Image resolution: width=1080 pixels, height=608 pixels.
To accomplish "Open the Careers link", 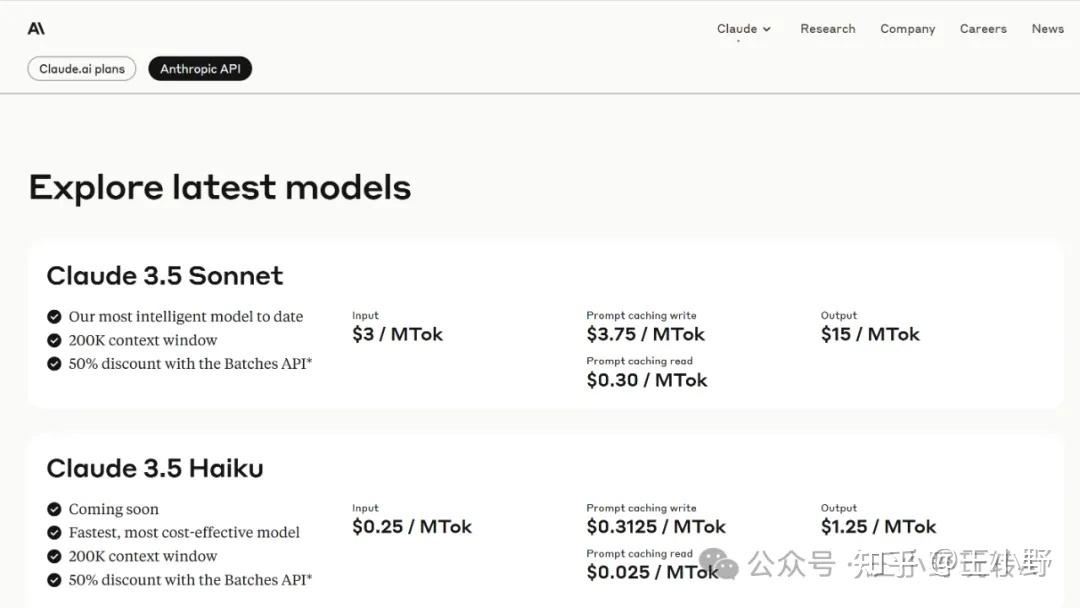I will (983, 28).
